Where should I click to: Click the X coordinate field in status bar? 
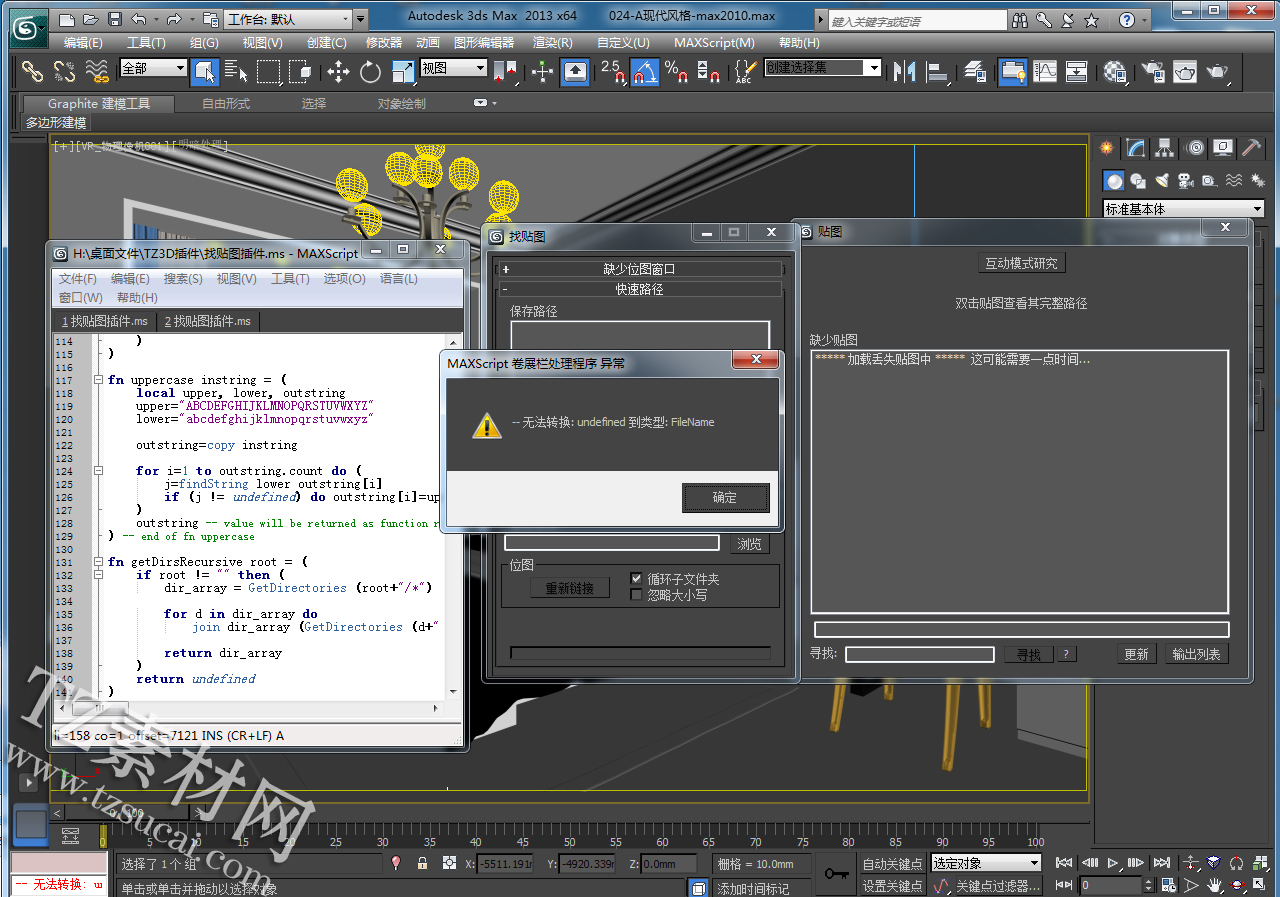click(x=506, y=864)
